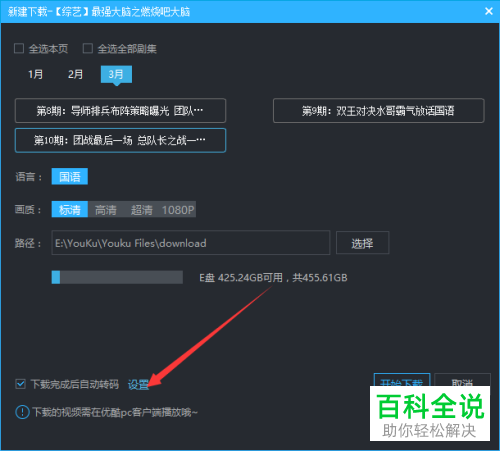Click the 开始下载 button
Viewport: 500px width, 451px height.
(x=402, y=380)
